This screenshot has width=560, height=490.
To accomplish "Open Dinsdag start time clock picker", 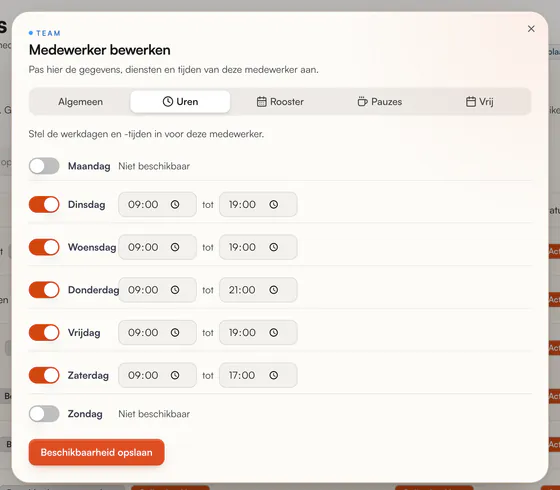I will tap(175, 205).
